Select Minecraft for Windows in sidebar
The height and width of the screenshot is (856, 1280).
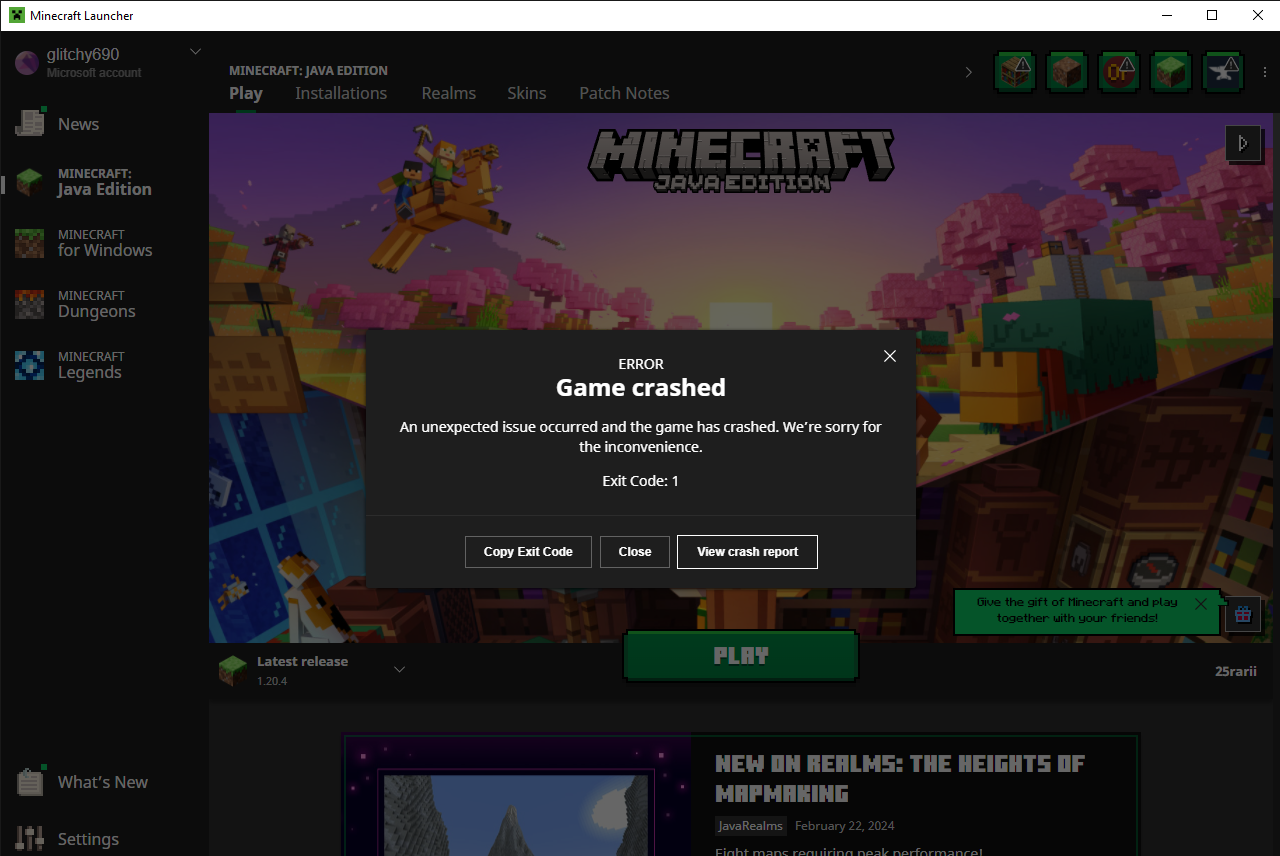point(84,243)
